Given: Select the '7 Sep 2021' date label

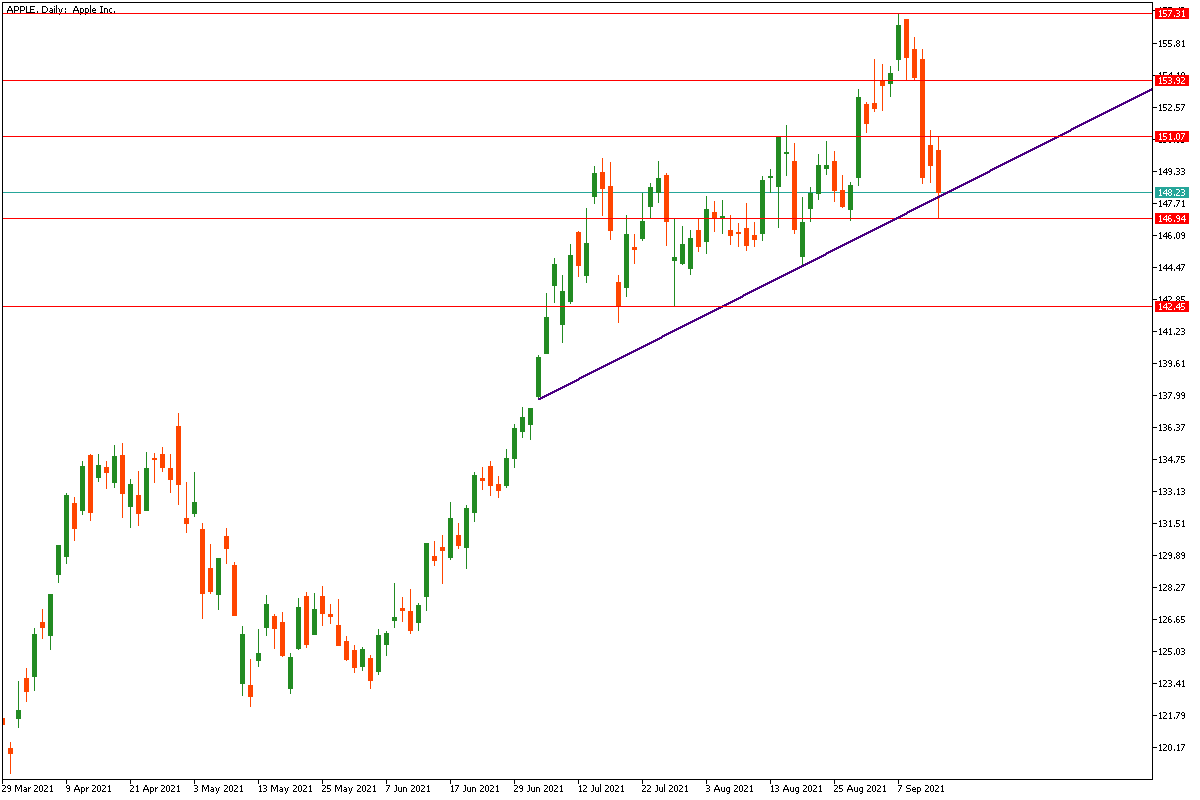Looking at the screenshot, I should tap(922, 788).
